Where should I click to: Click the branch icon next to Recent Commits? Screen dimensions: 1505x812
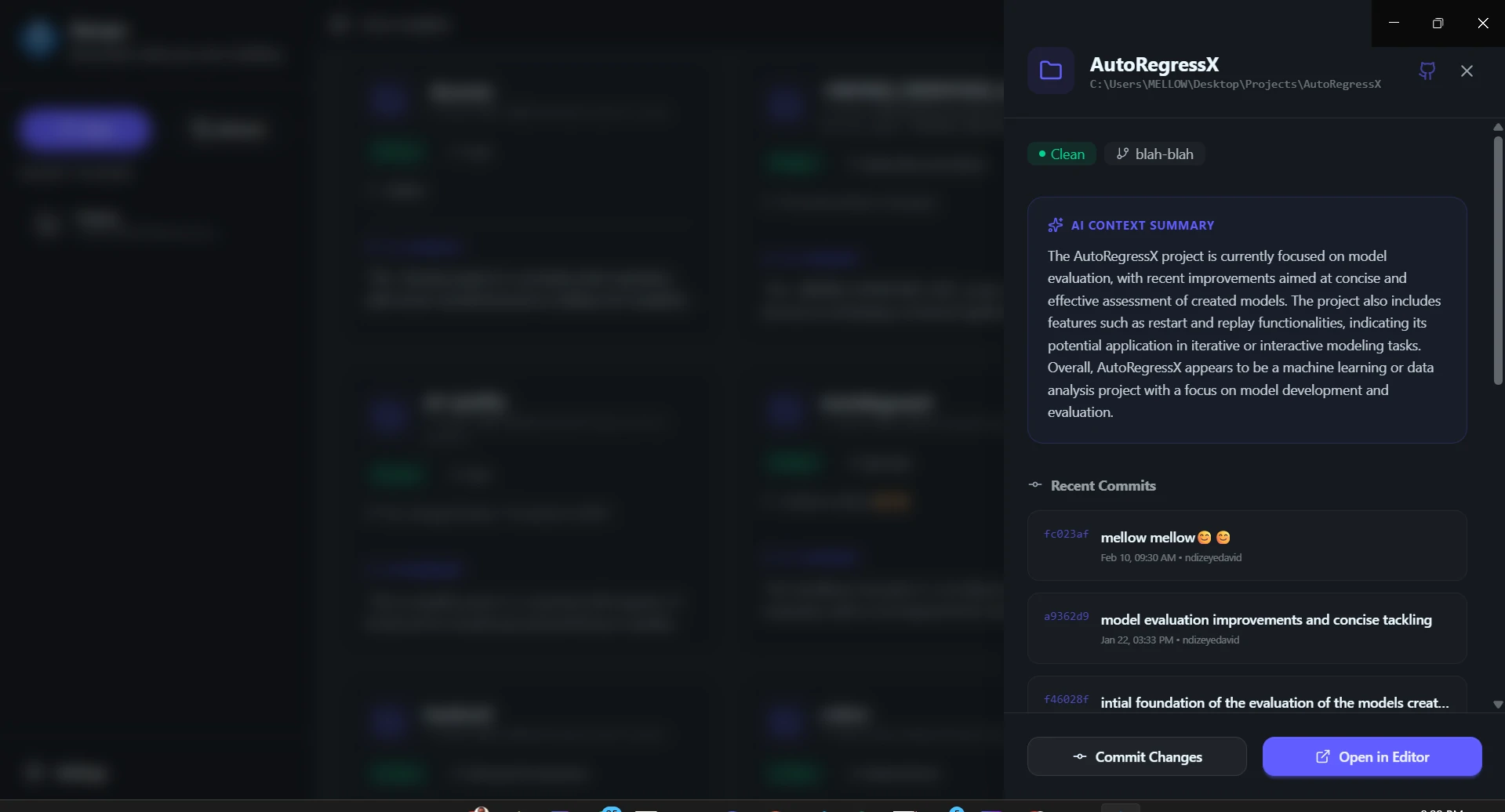click(x=1035, y=484)
